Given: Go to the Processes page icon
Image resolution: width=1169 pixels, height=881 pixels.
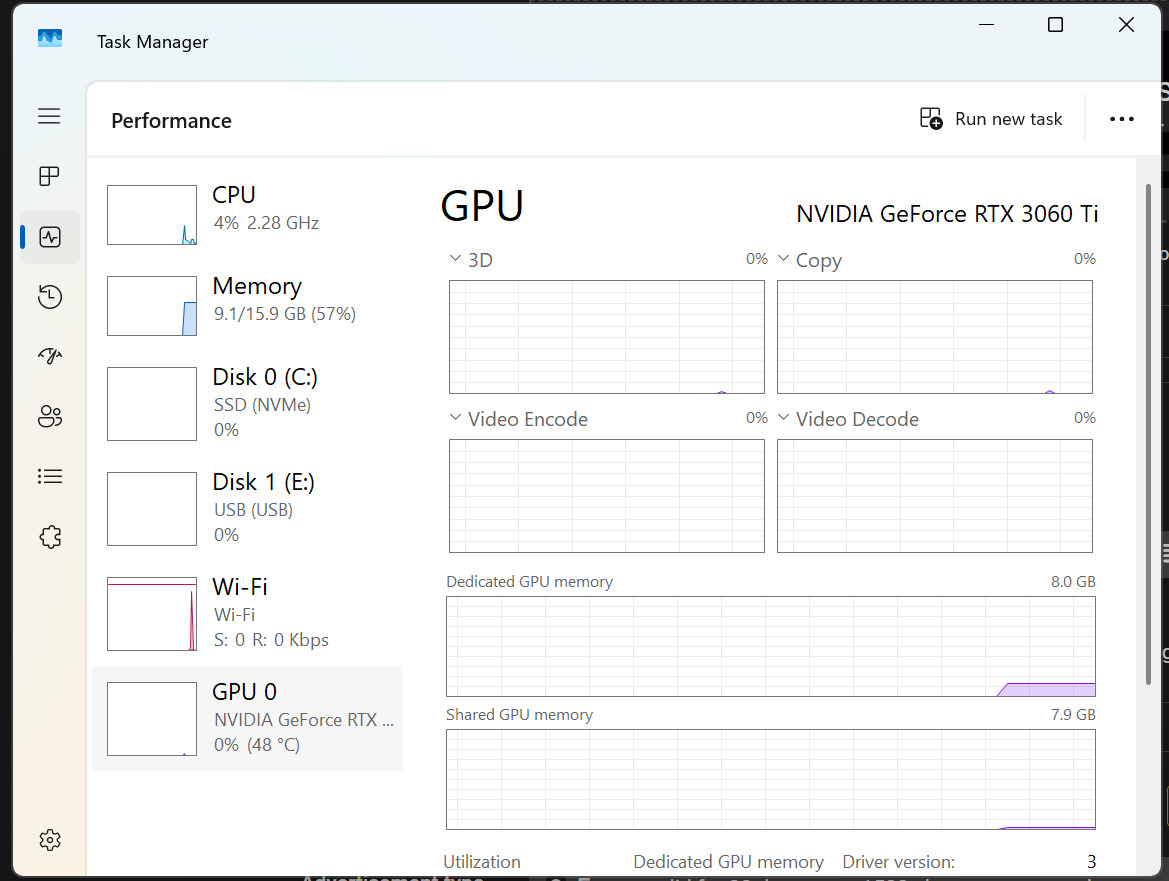Looking at the screenshot, I should coord(49,177).
